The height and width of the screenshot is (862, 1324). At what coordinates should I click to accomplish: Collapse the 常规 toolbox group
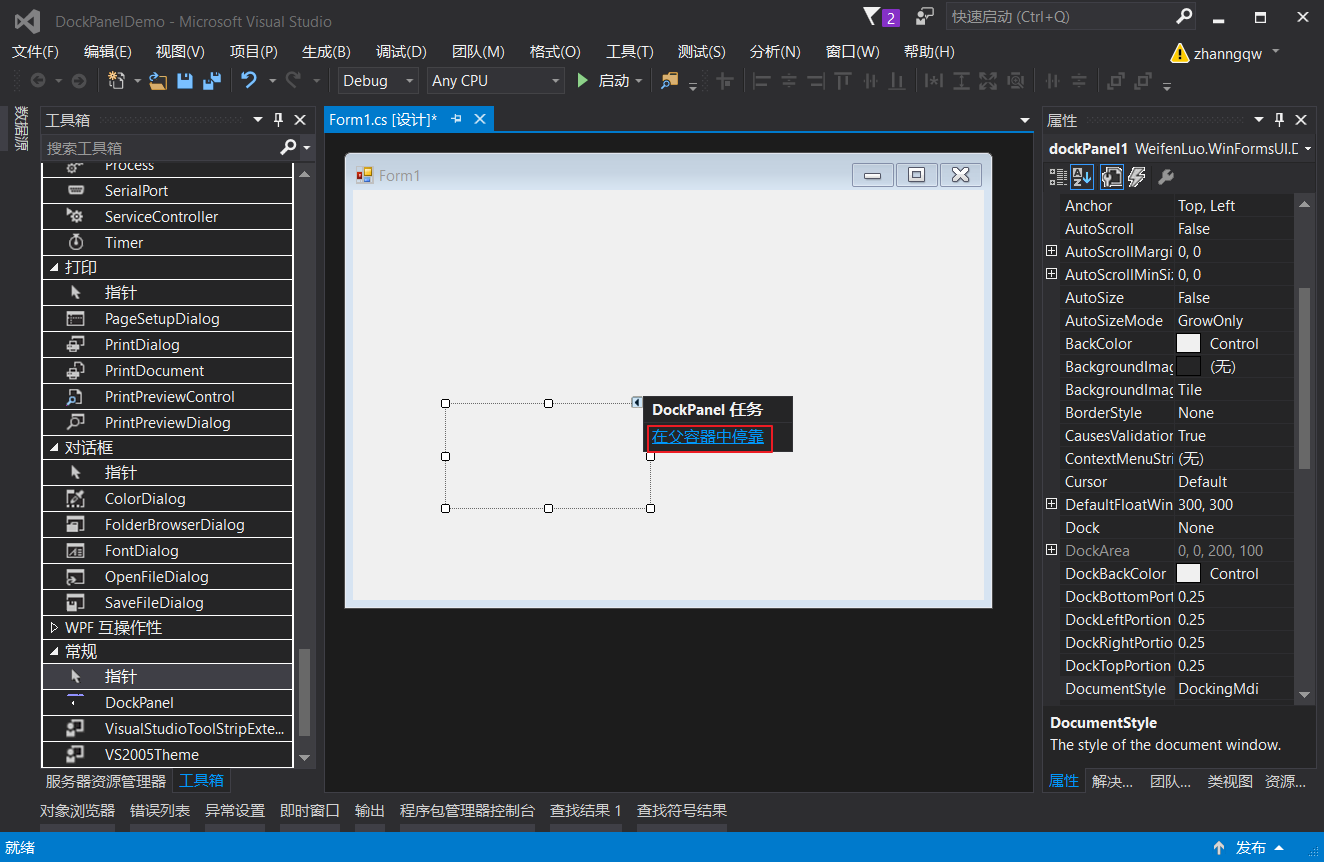54,652
